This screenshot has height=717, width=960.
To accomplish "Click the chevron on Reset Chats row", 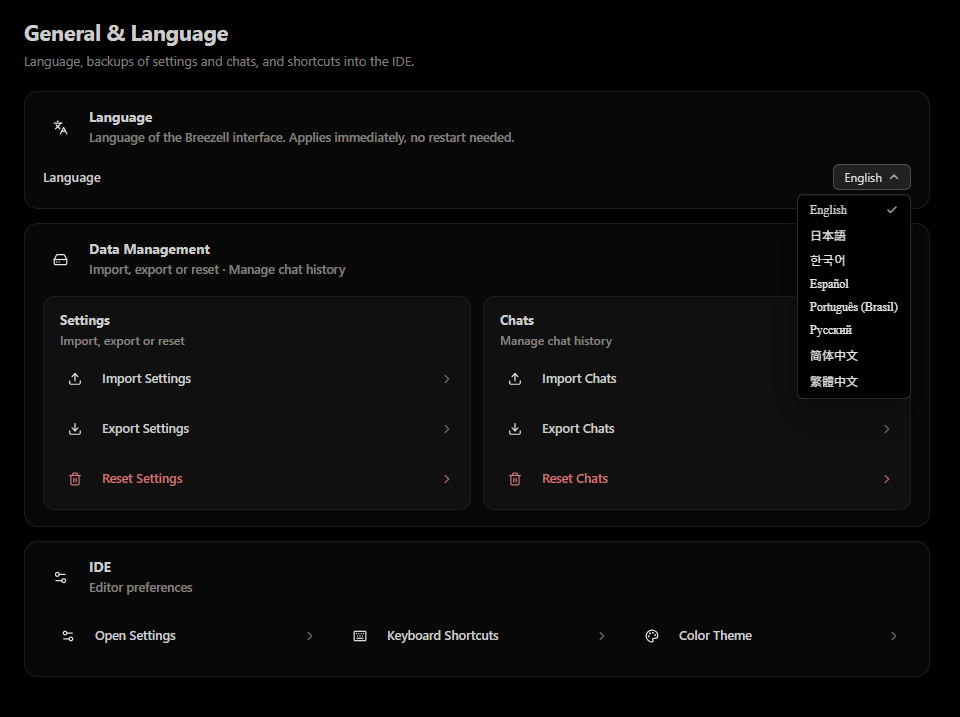I will [887, 479].
